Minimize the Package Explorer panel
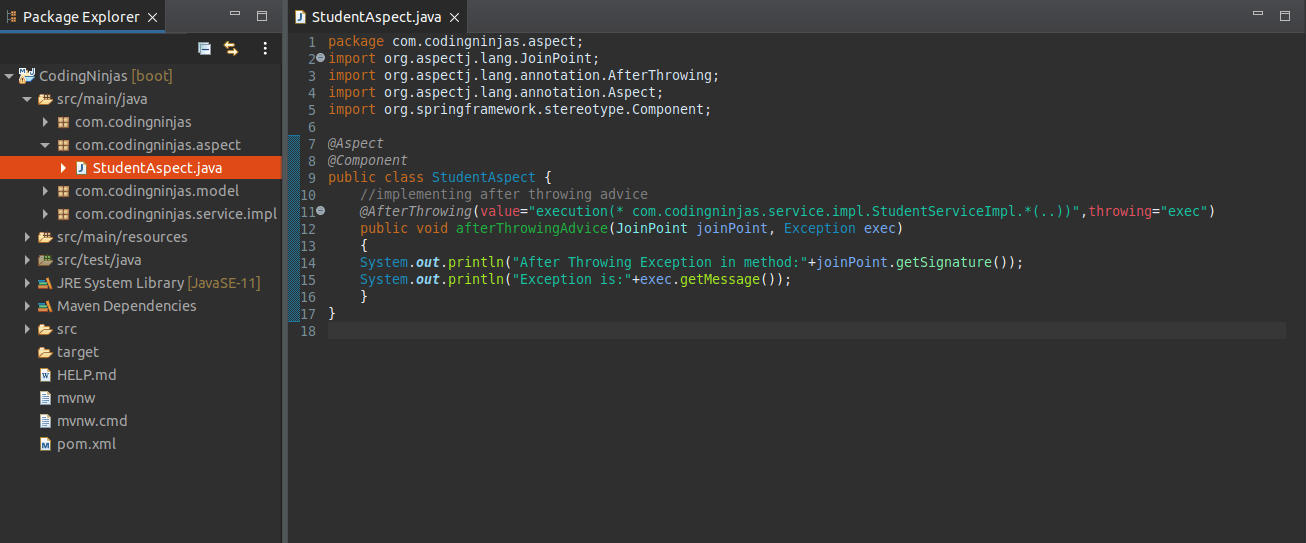This screenshot has height=543, width=1306. tap(235, 15)
